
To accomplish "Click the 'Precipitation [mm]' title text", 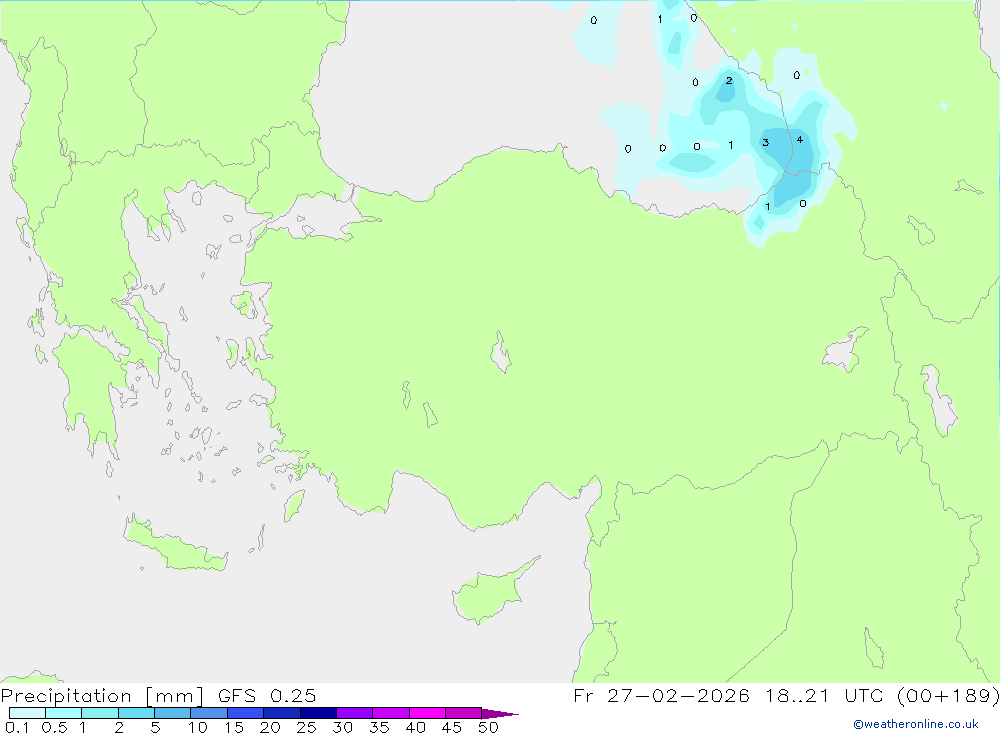I will click(x=102, y=696).
